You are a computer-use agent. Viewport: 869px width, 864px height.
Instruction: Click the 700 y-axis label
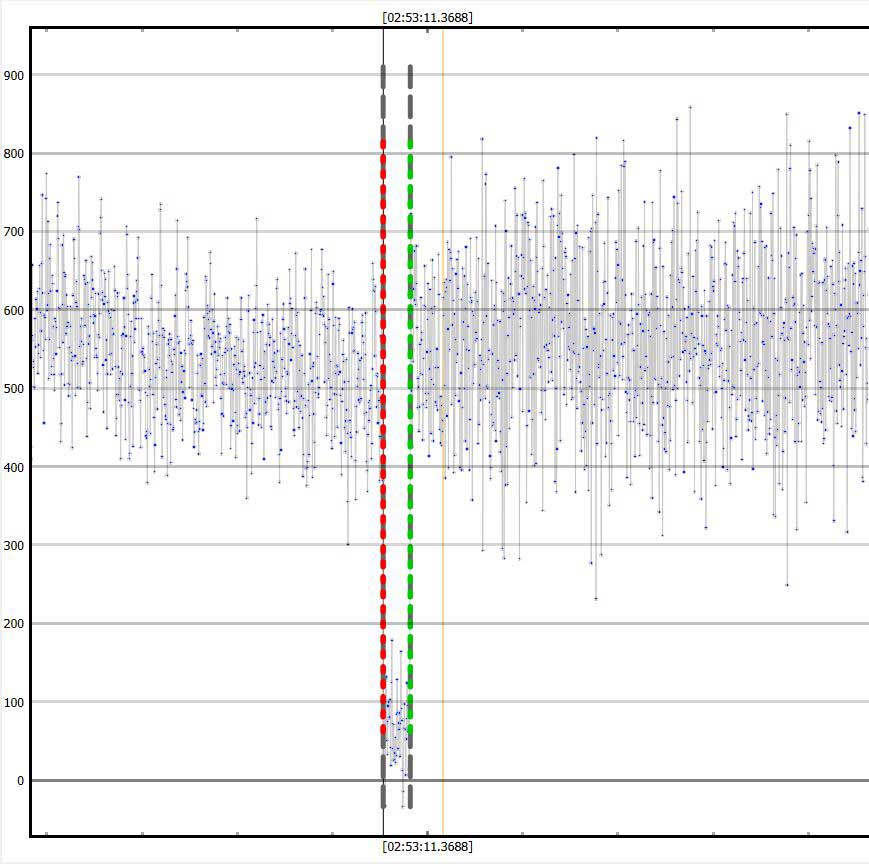(x=14, y=232)
